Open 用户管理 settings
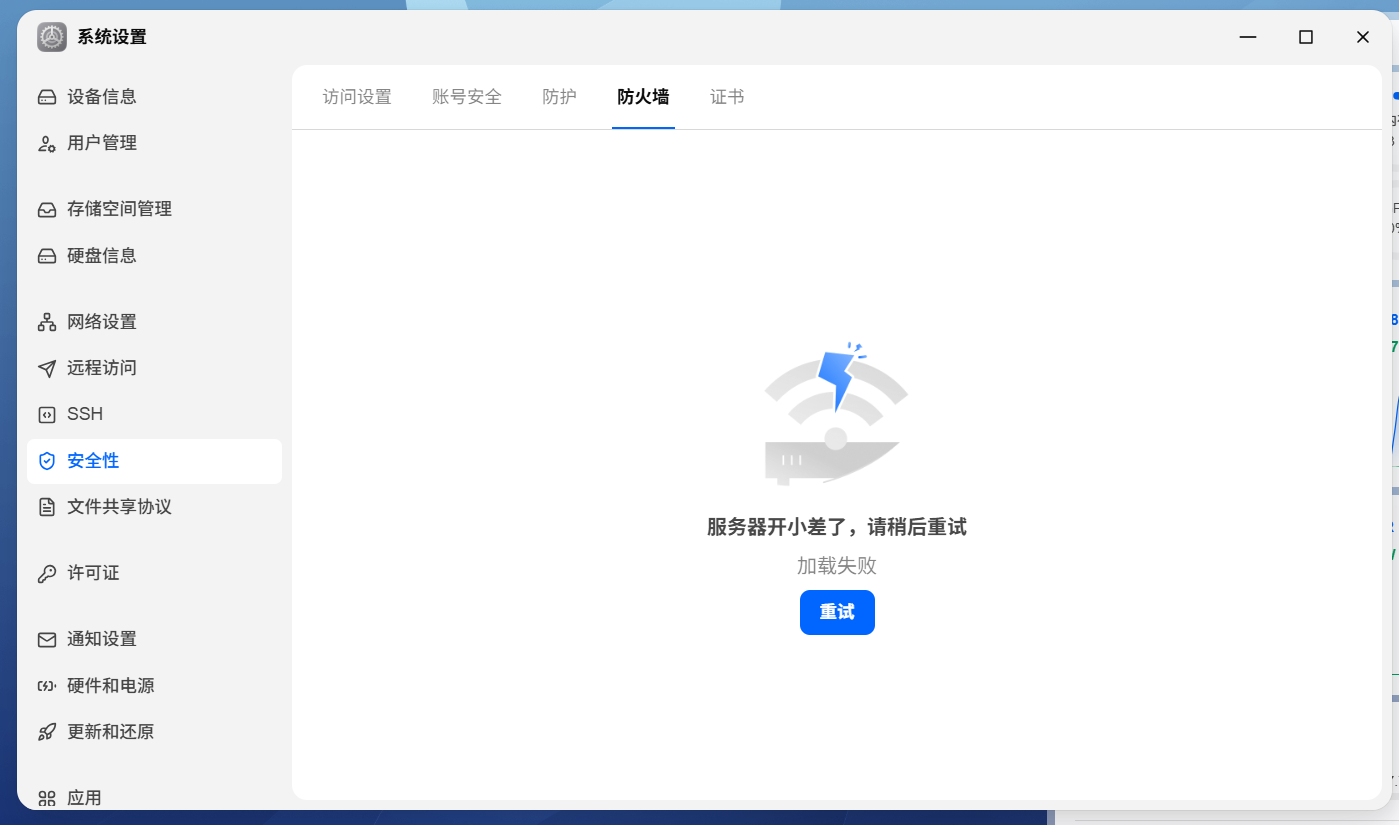This screenshot has height=825, width=1399. [x=154, y=143]
